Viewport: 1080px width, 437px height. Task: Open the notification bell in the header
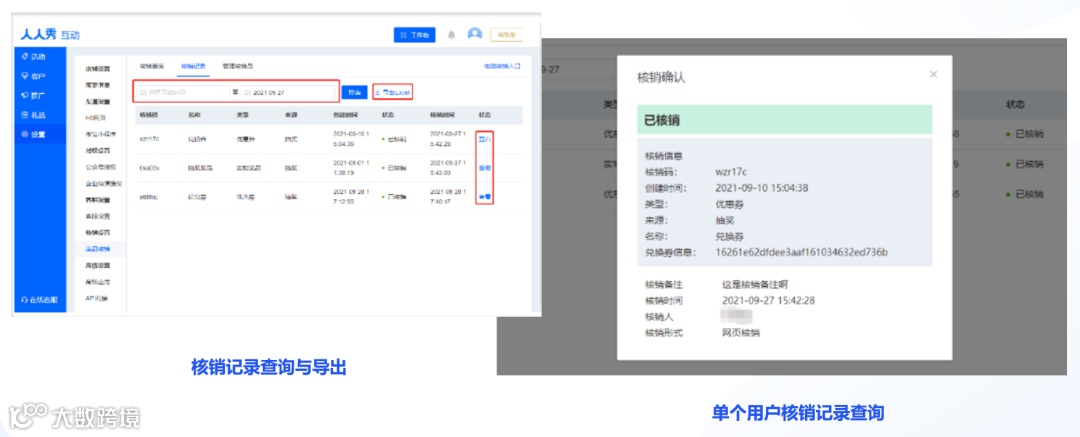pos(452,34)
